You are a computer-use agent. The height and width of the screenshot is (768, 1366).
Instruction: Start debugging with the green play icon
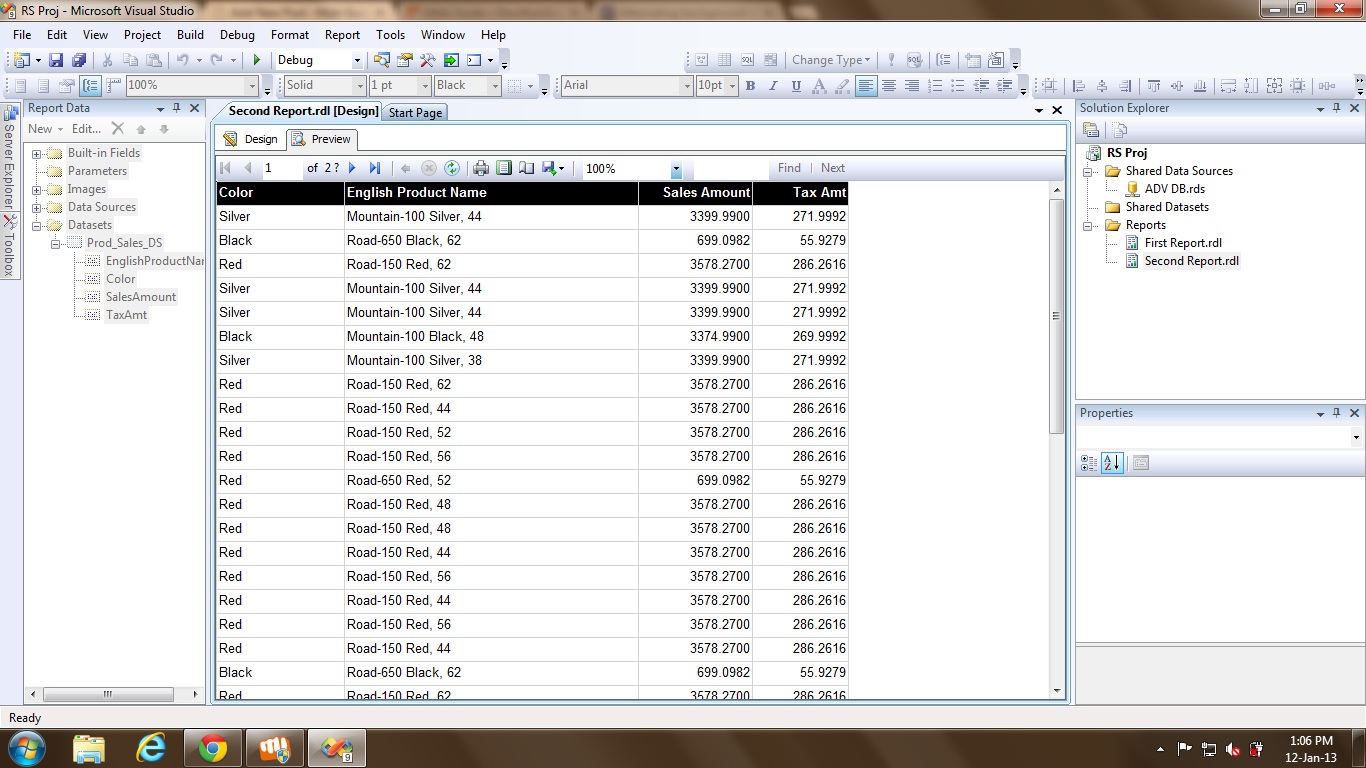257,60
